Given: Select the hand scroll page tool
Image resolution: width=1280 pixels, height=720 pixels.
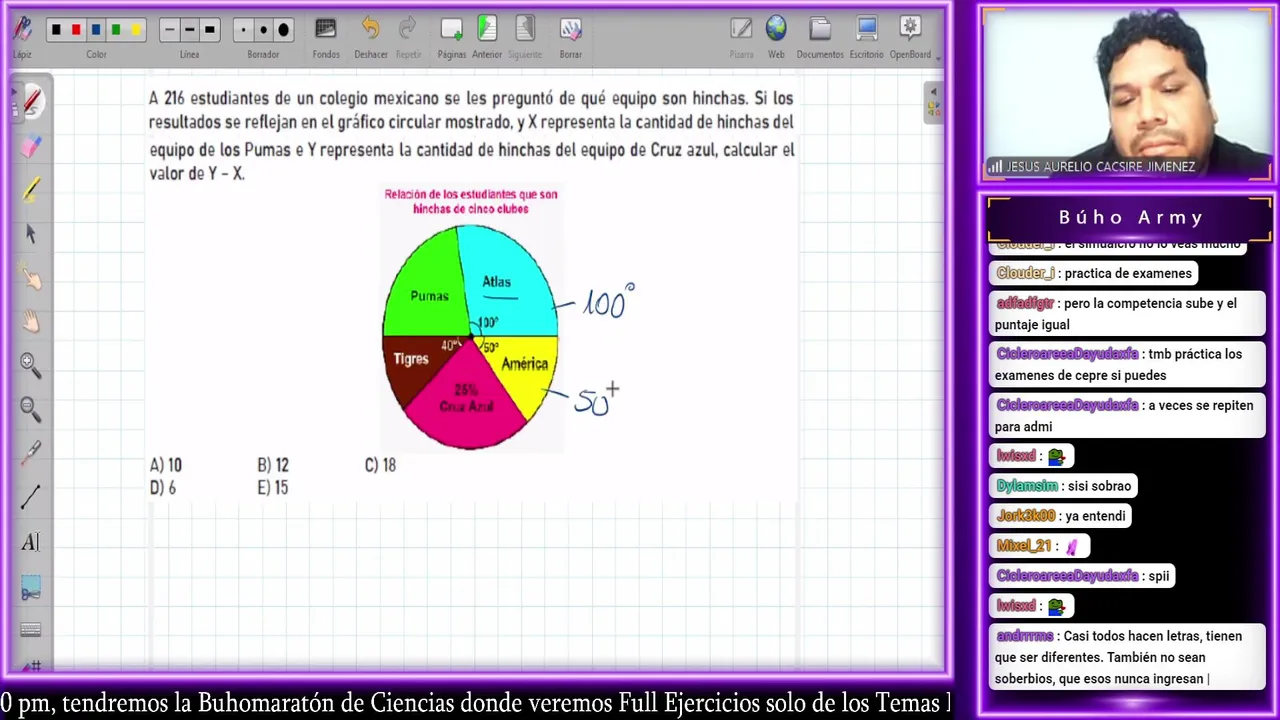Looking at the screenshot, I should coord(31,321).
